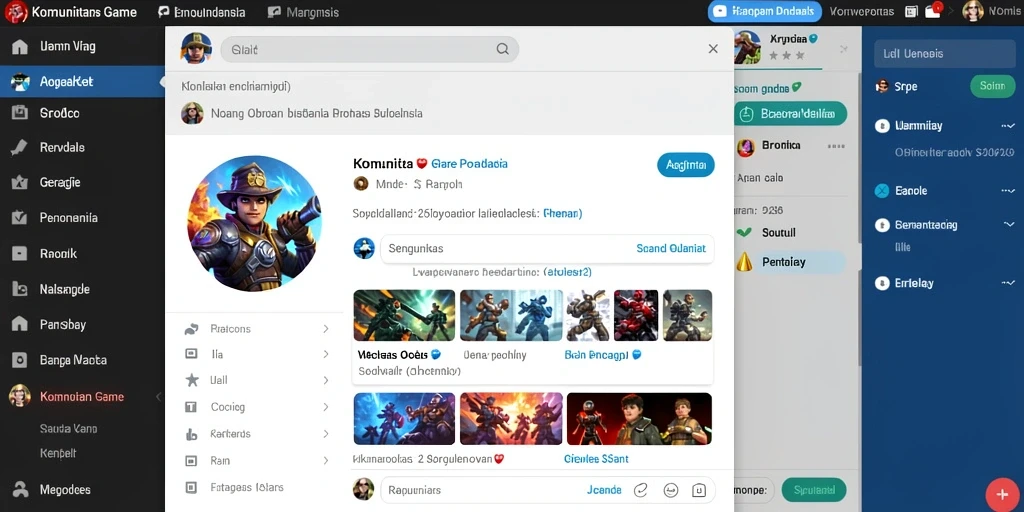Click the Soutull checkmark item
Image resolution: width=1024 pixels, height=512 pixels.
pyautogui.click(x=766, y=232)
